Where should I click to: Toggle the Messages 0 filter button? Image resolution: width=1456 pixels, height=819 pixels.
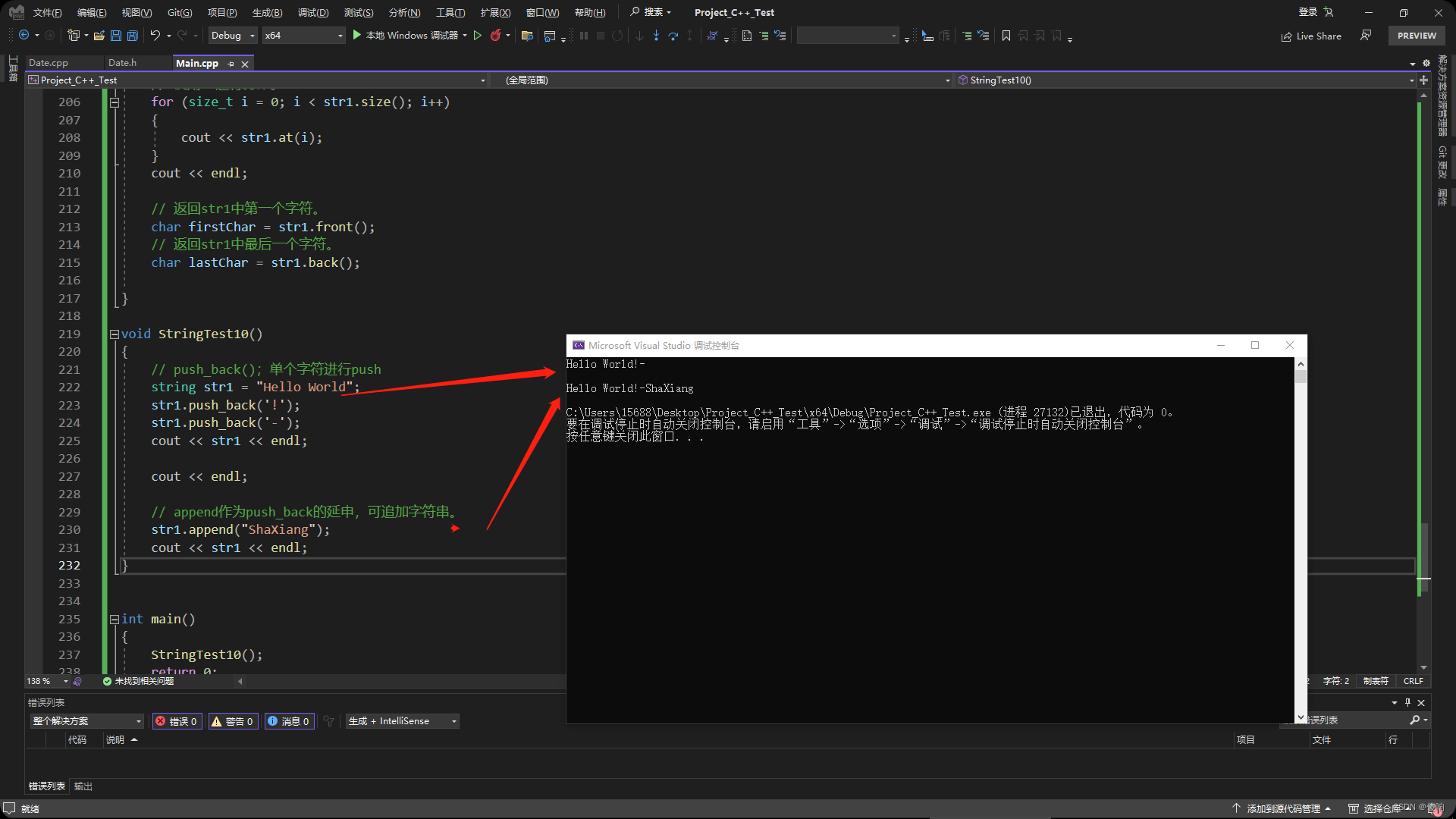289,721
